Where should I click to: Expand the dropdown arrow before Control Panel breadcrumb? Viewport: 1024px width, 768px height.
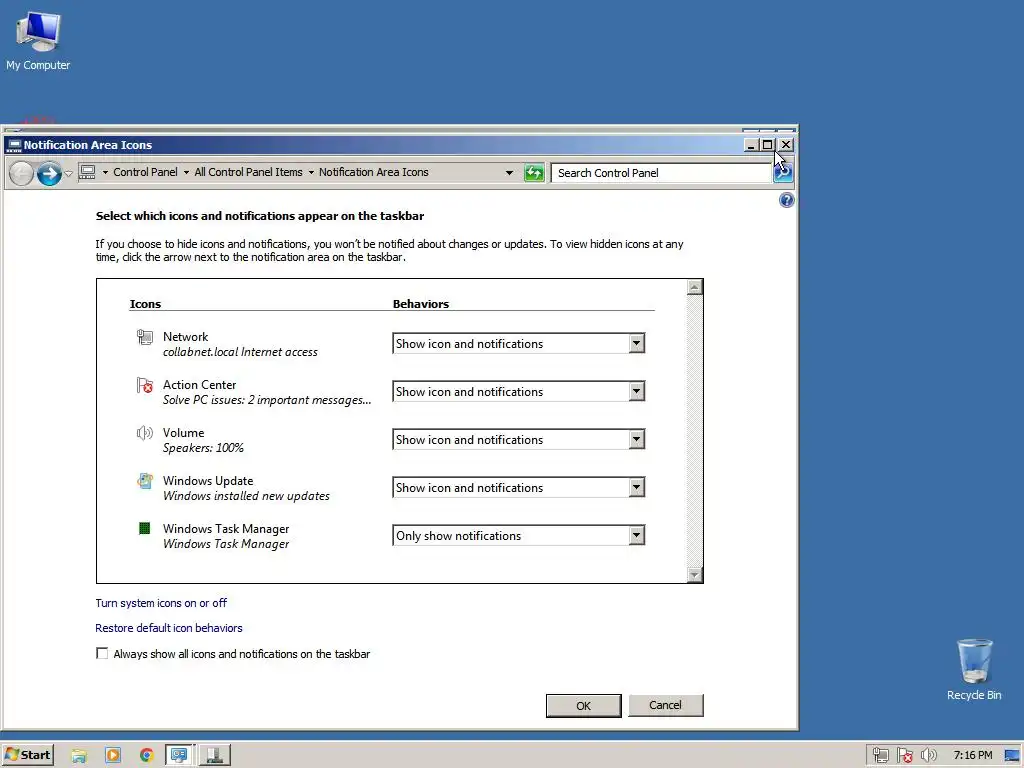click(x=105, y=172)
